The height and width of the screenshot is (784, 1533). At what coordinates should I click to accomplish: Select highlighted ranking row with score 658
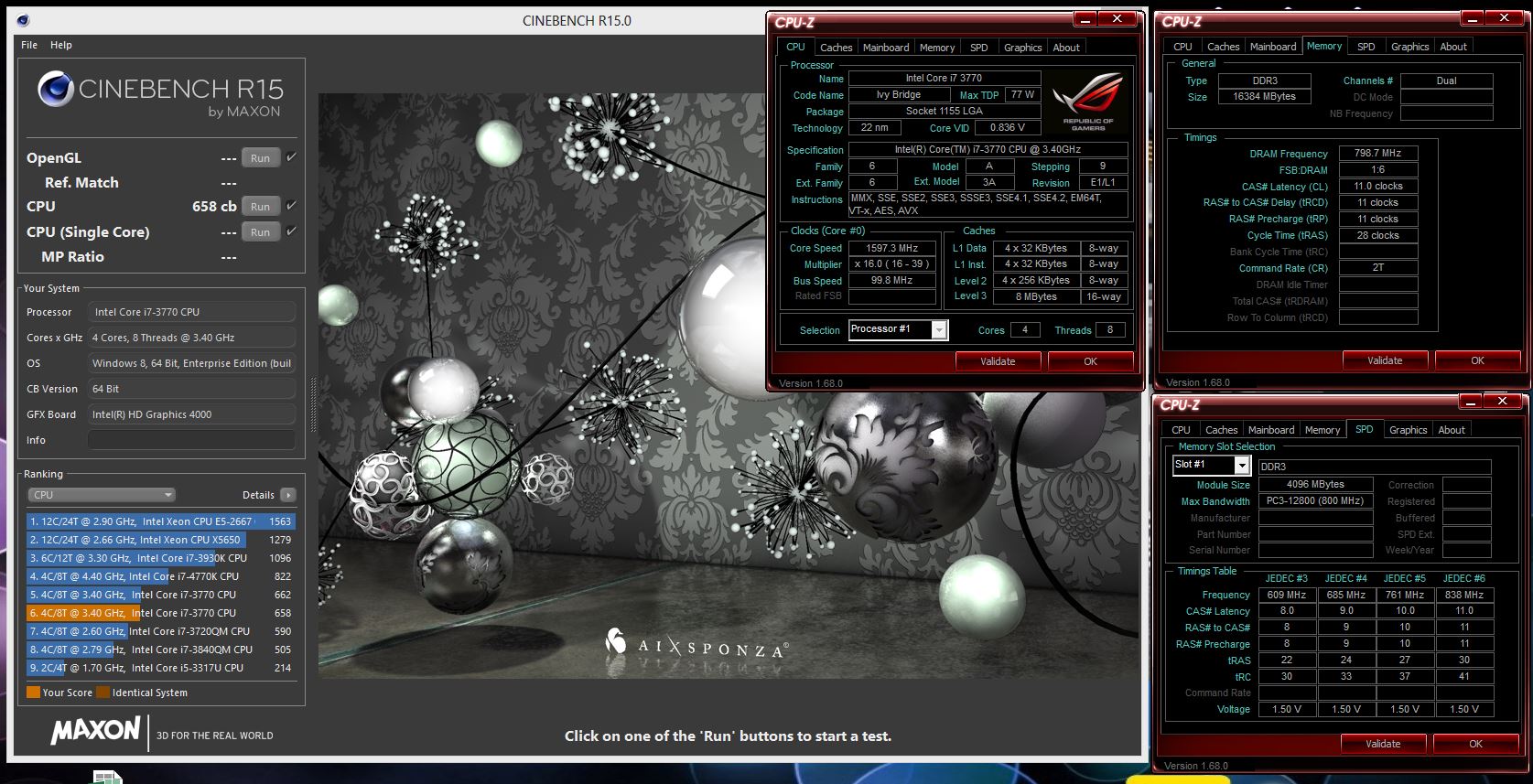tap(161, 613)
